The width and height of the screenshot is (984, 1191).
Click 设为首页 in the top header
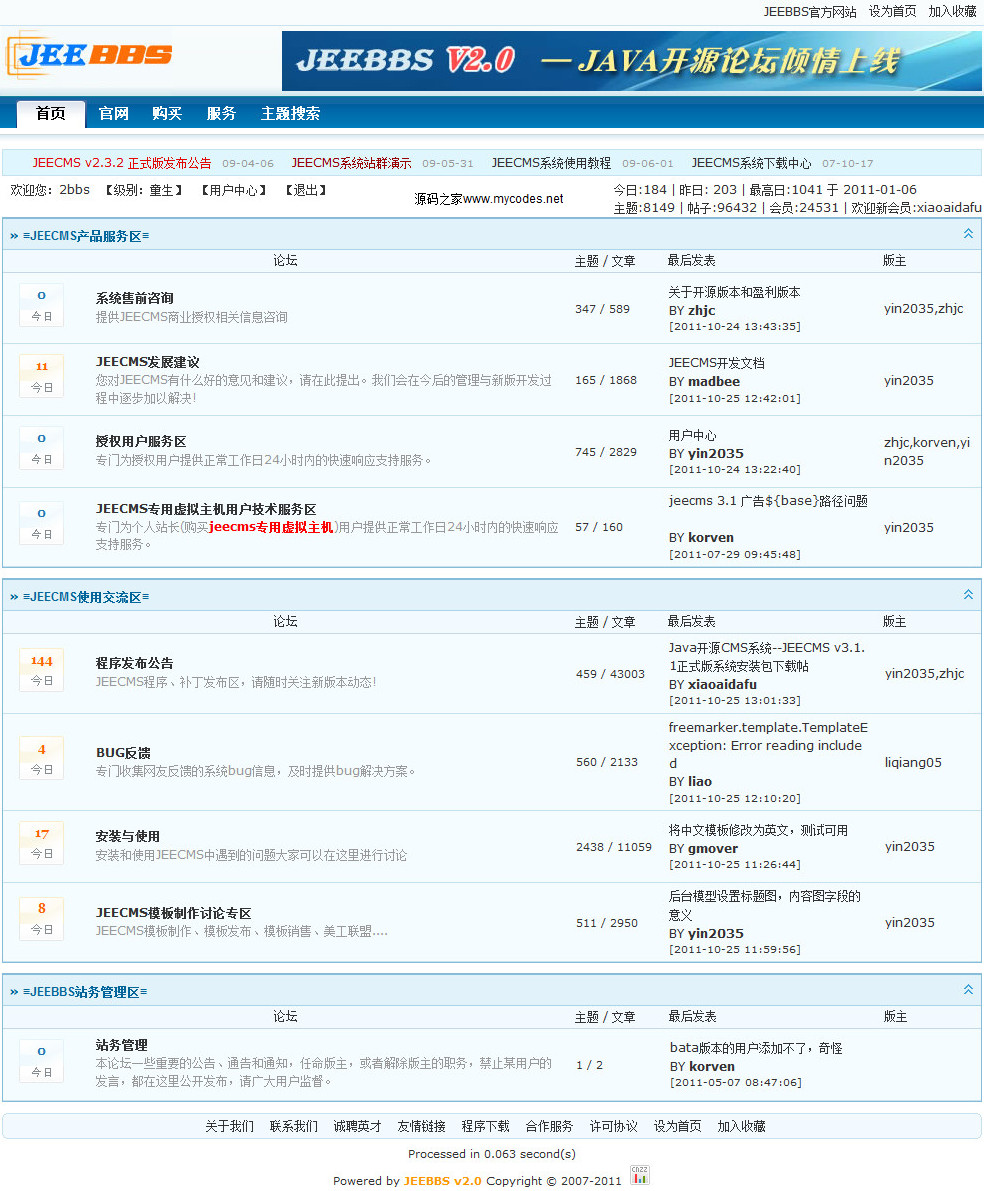(893, 11)
